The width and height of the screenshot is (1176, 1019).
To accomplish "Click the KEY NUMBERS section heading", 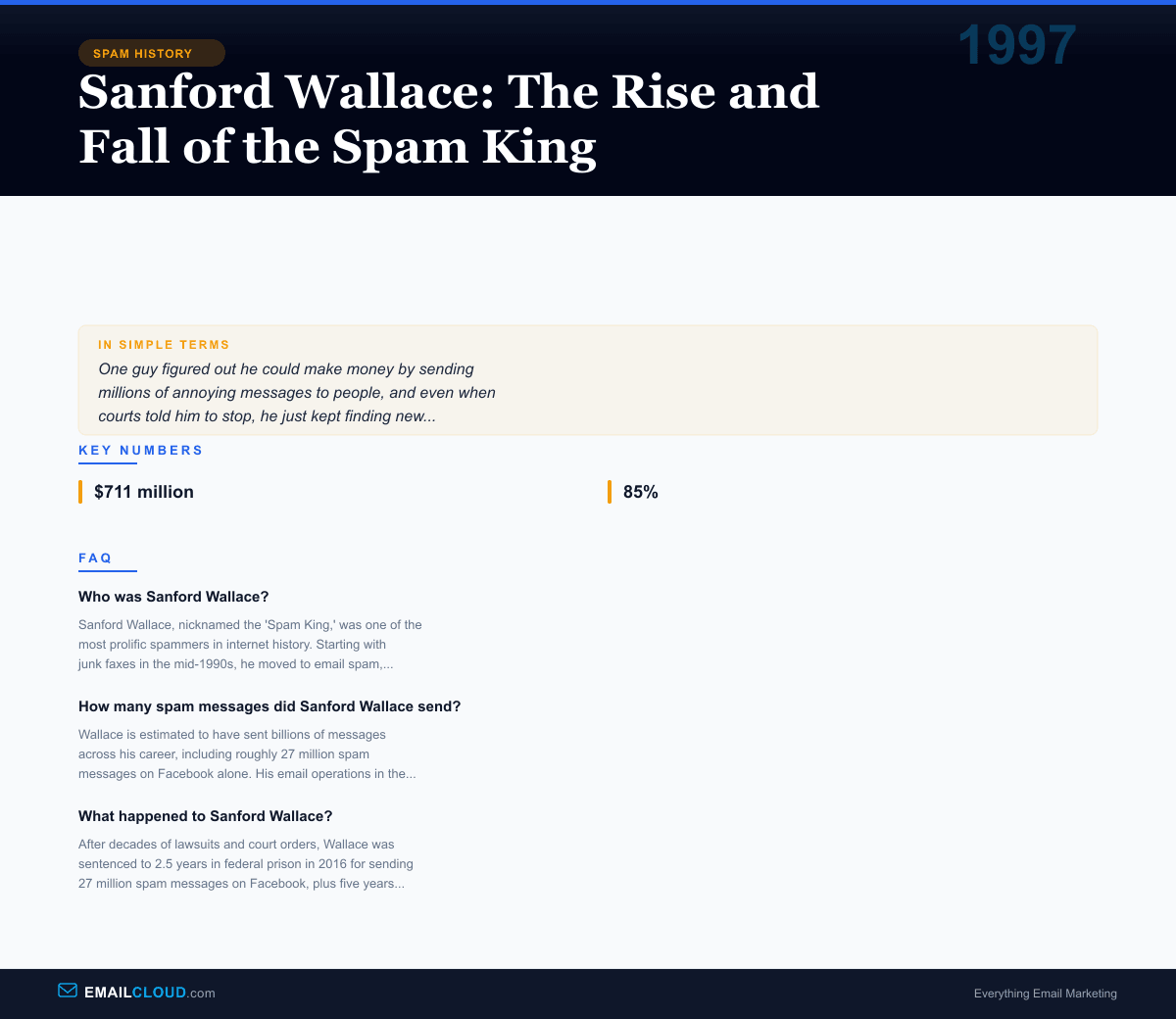I will click(141, 451).
